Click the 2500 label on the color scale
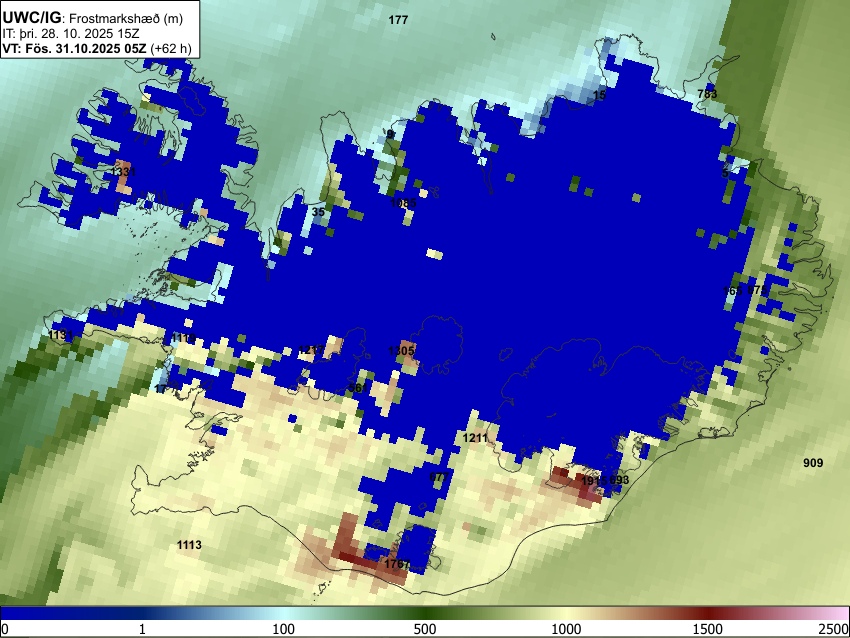This screenshot has width=850, height=638. point(834,629)
